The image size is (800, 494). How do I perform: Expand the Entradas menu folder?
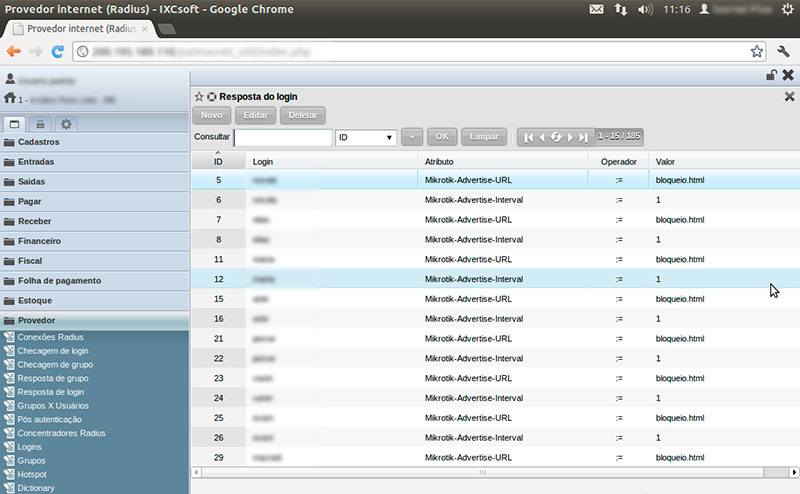point(94,162)
